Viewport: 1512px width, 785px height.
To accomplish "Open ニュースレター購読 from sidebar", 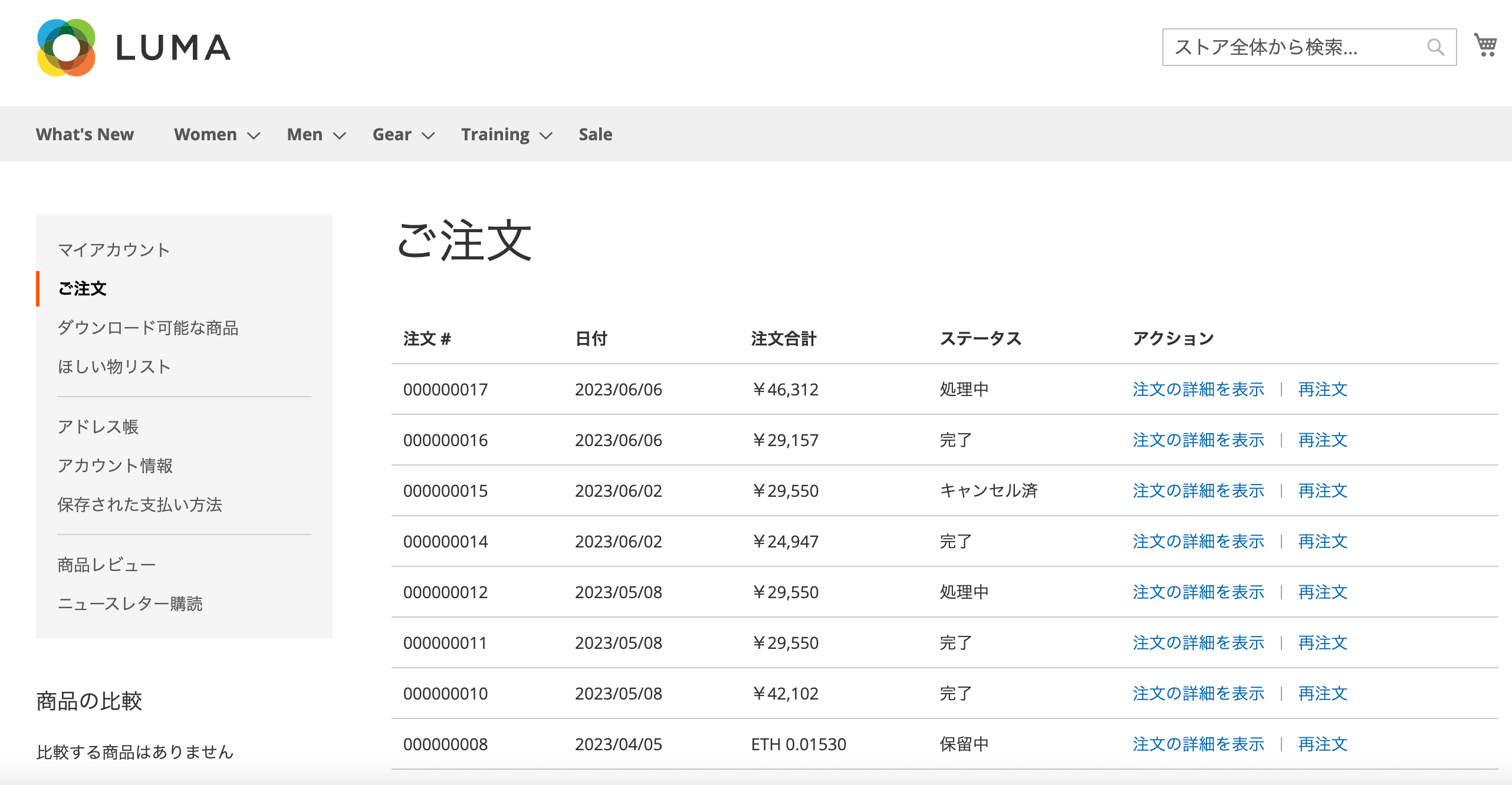I will [130, 603].
